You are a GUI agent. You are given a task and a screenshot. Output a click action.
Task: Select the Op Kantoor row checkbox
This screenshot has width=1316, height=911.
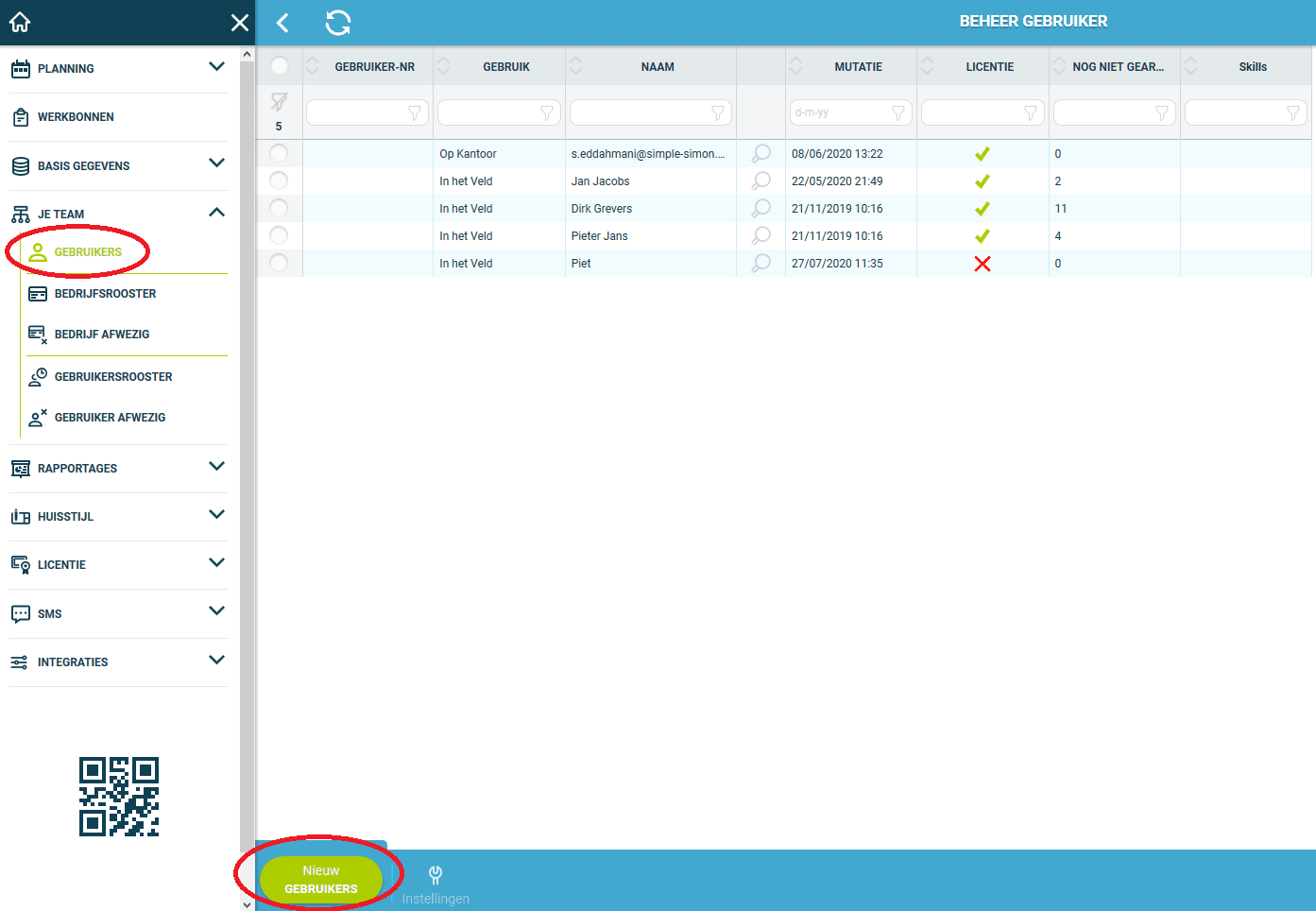click(x=279, y=153)
